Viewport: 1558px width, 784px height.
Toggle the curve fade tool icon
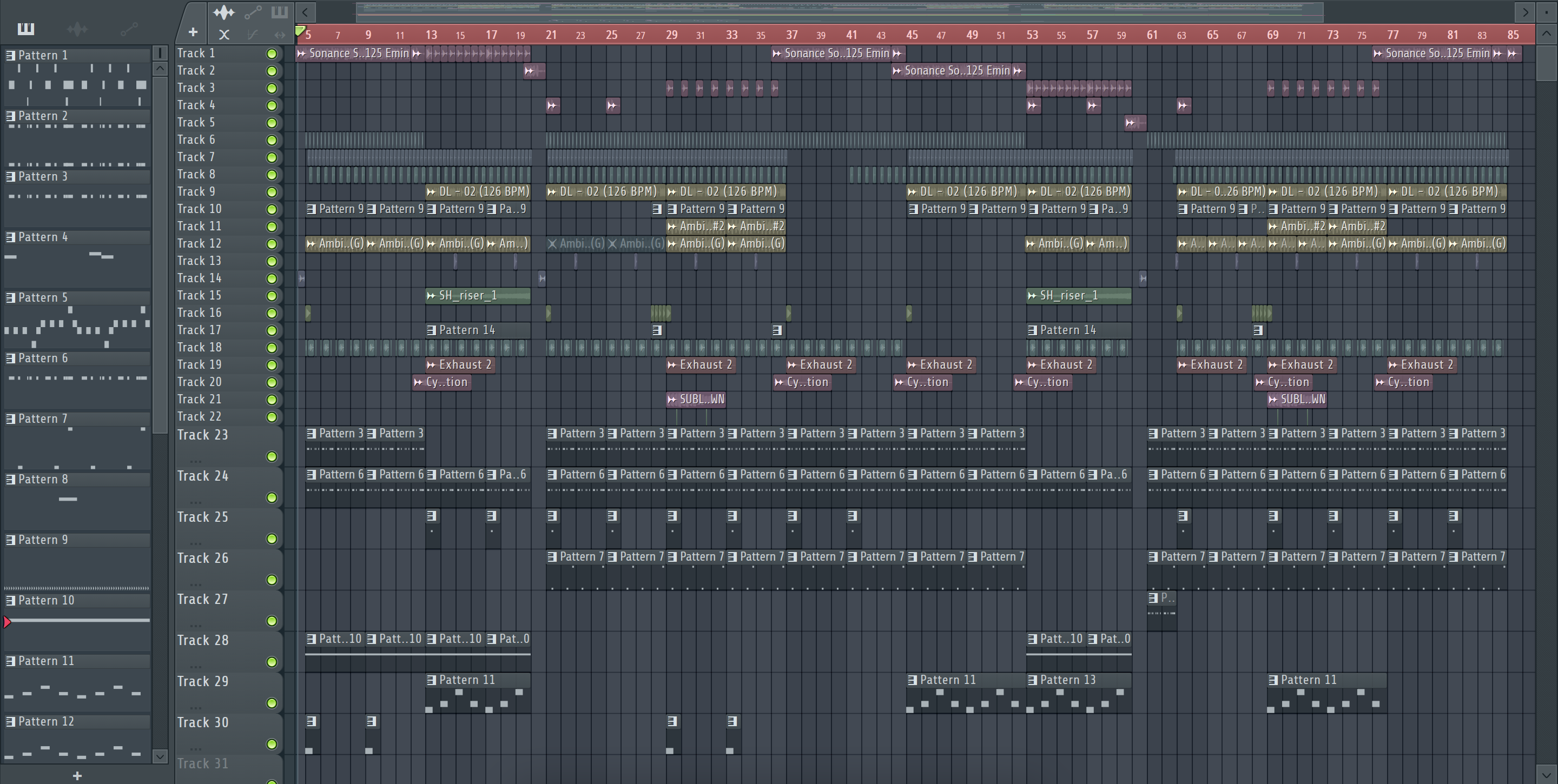(x=253, y=35)
